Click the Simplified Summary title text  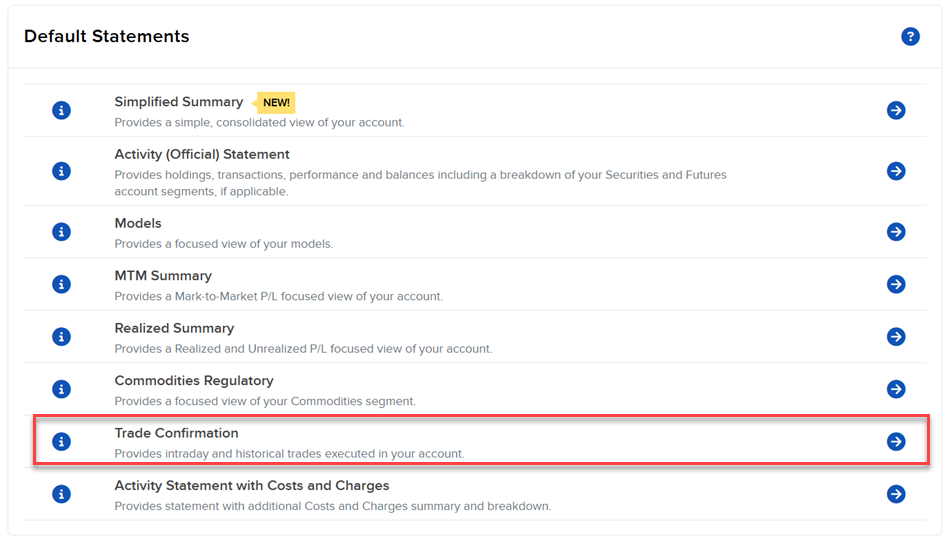coord(178,102)
